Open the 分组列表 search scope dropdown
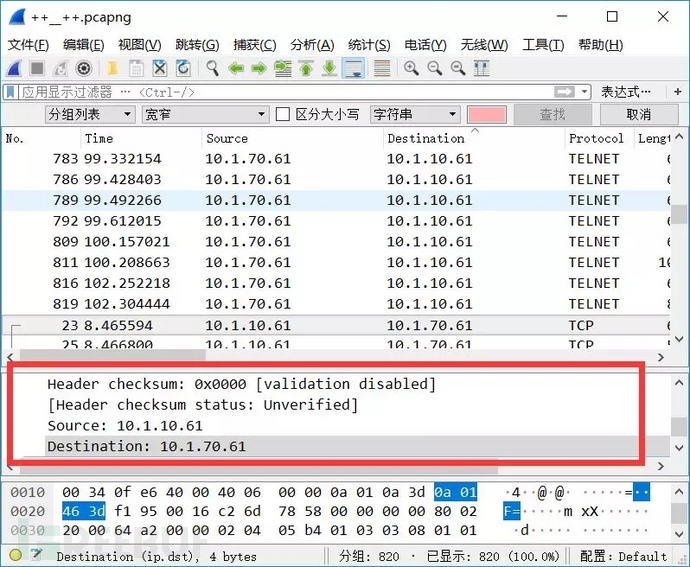The height and width of the screenshot is (567, 690). click(x=90, y=114)
